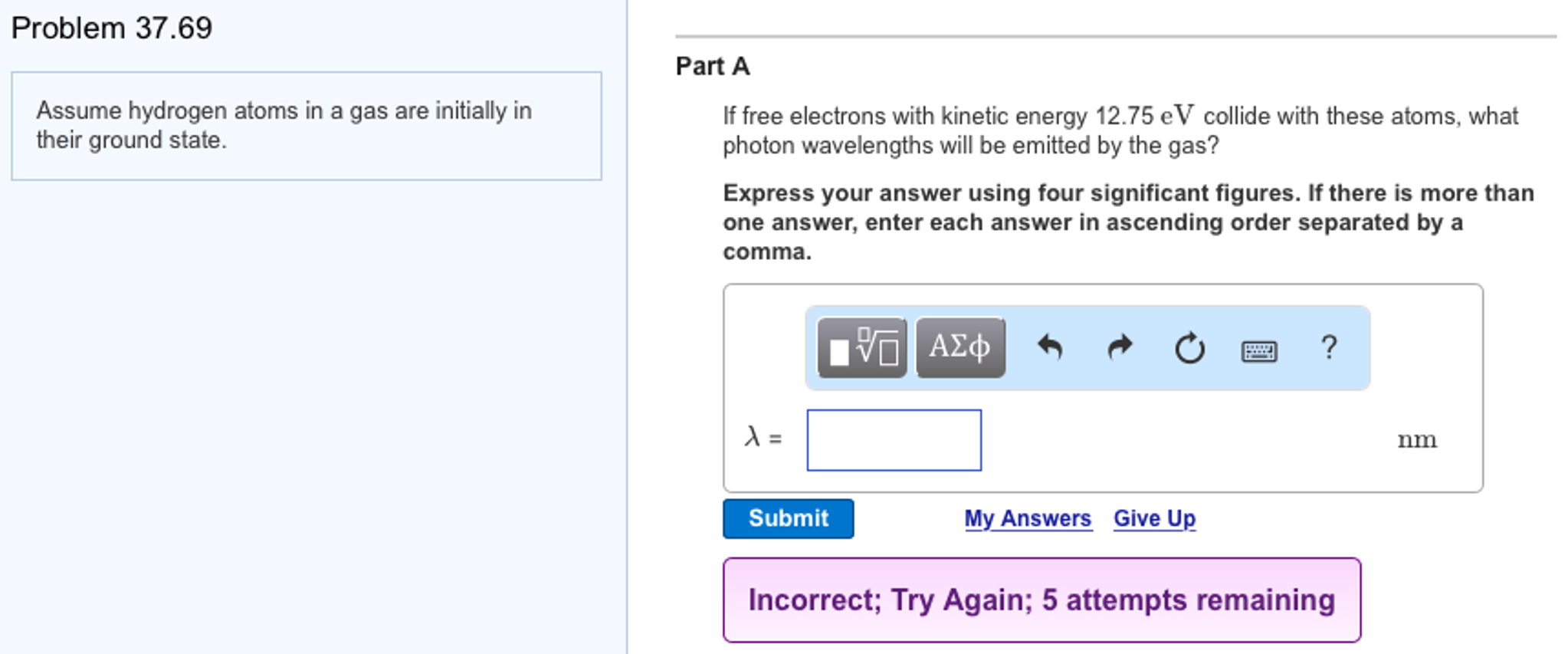Undo the last answer edit

click(x=1051, y=347)
